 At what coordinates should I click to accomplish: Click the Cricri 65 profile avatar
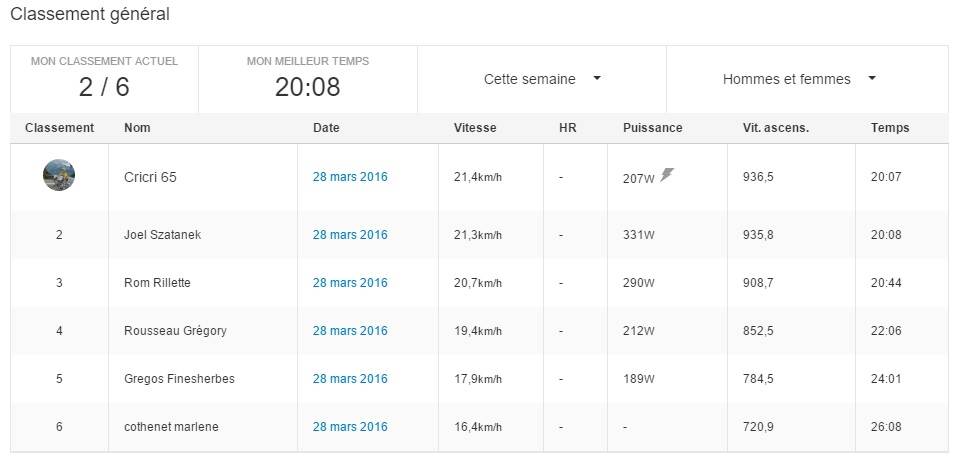(59, 176)
